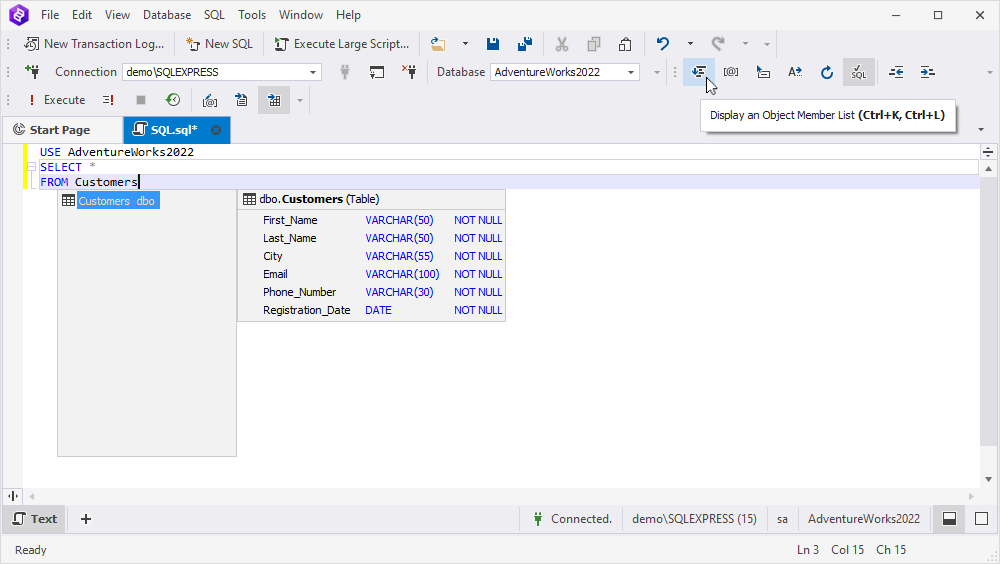1000x564 pixels.
Task: Click the single-pane layout icon in status bar
Action: pyautogui.click(x=982, y=519)
